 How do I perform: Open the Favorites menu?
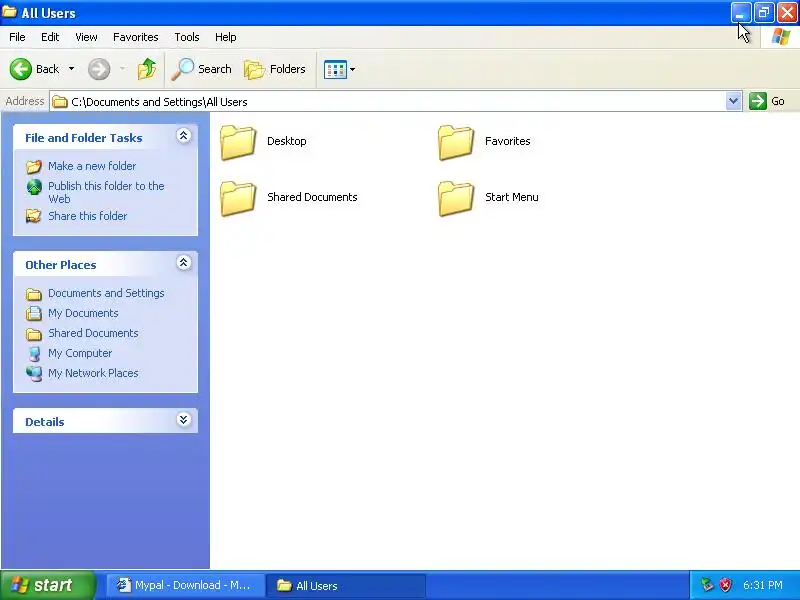point(136,37)
